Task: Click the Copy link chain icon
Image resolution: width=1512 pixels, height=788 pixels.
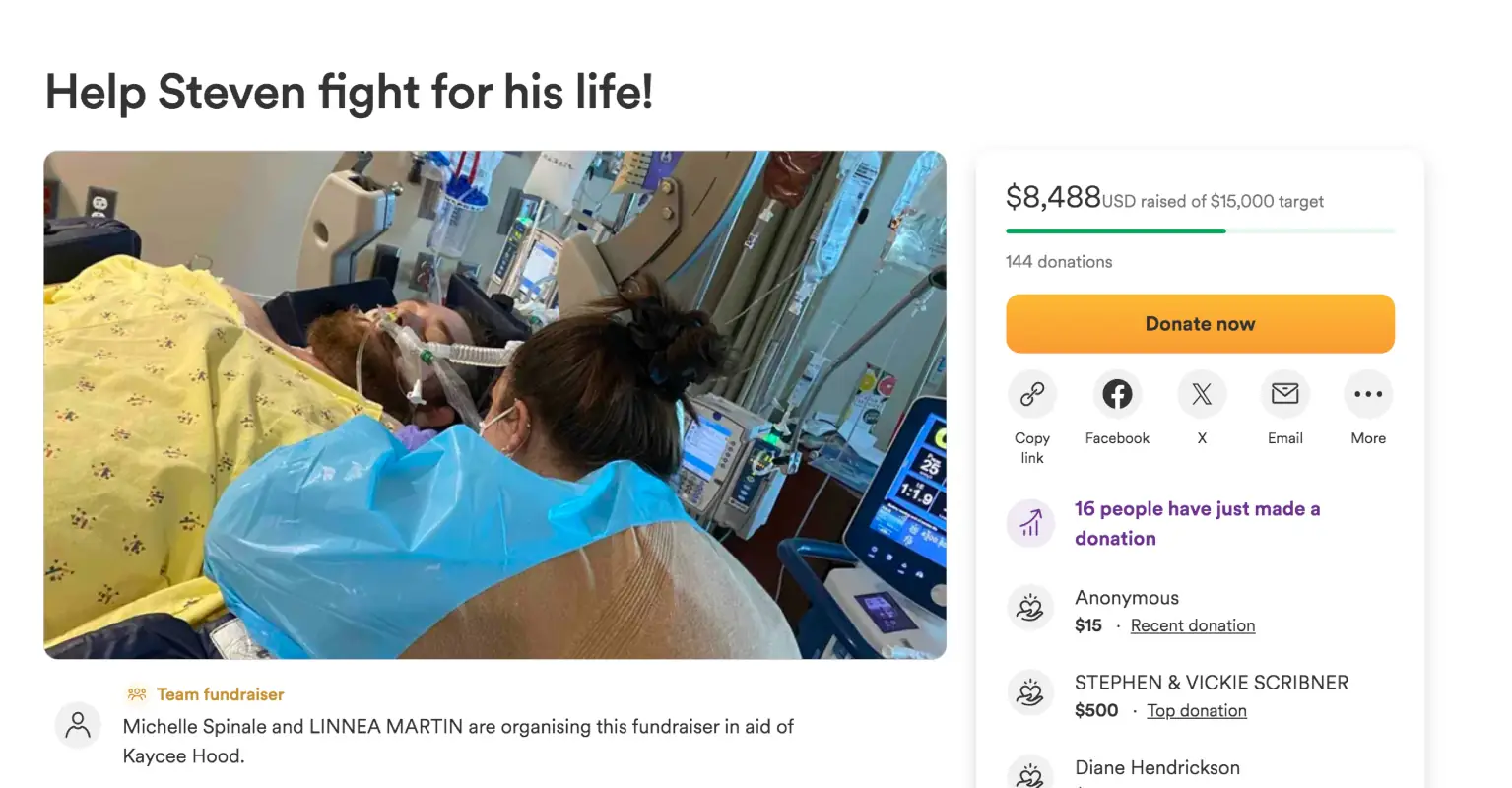Action: tap(1031, 394)
